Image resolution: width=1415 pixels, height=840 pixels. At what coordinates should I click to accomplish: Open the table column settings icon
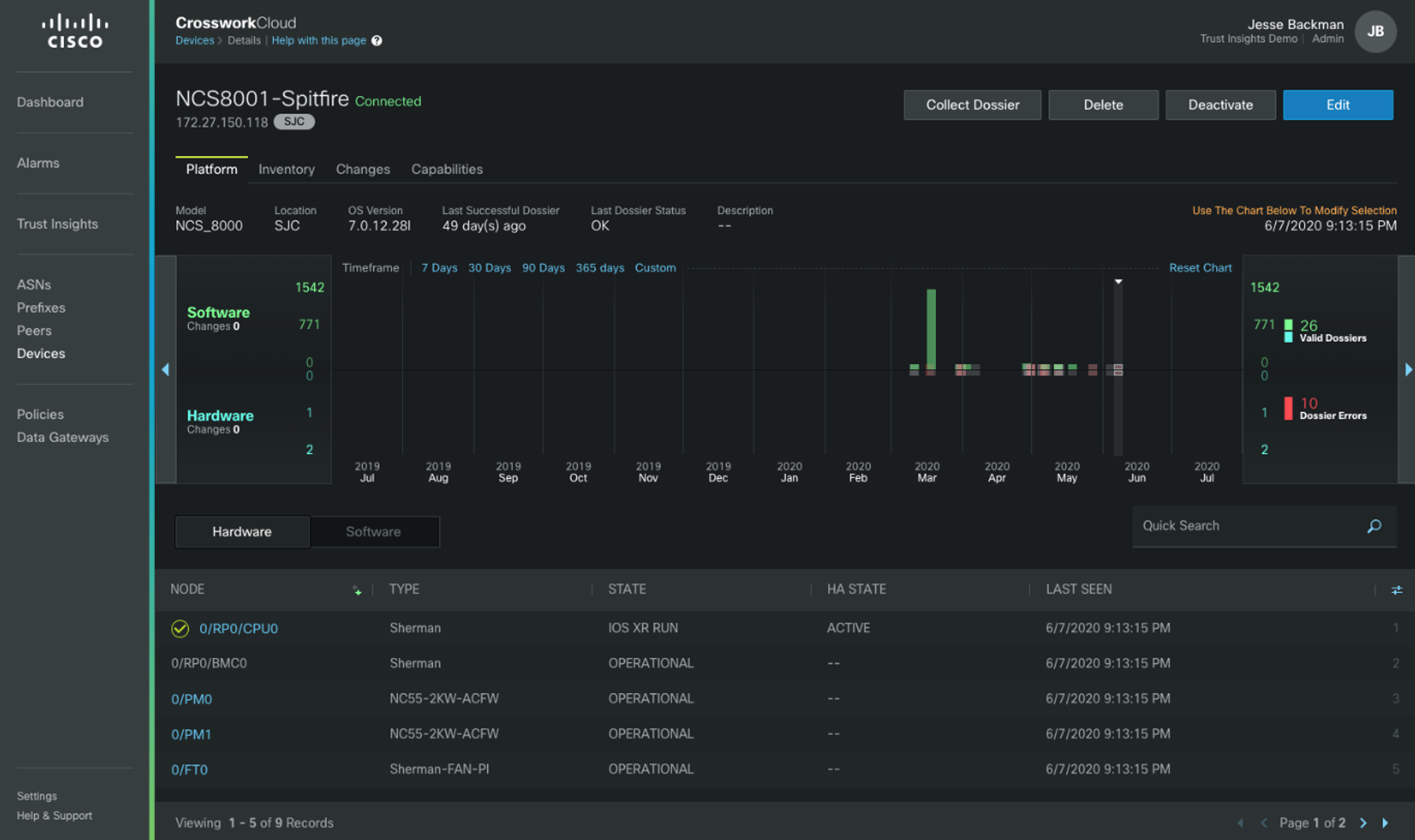(x=1396, y=590)
